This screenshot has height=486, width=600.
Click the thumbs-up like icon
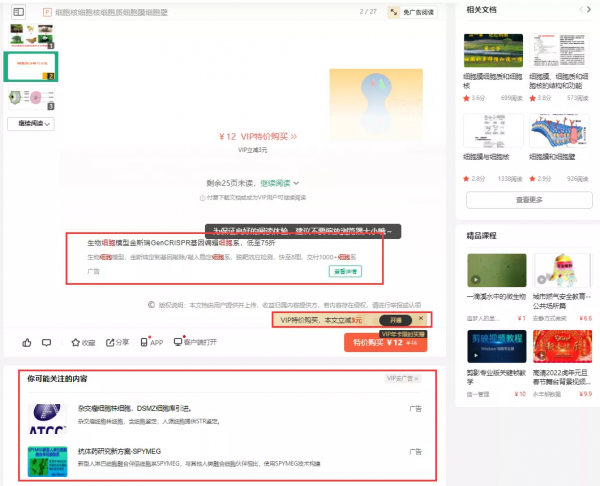click(x=27, y=342)
